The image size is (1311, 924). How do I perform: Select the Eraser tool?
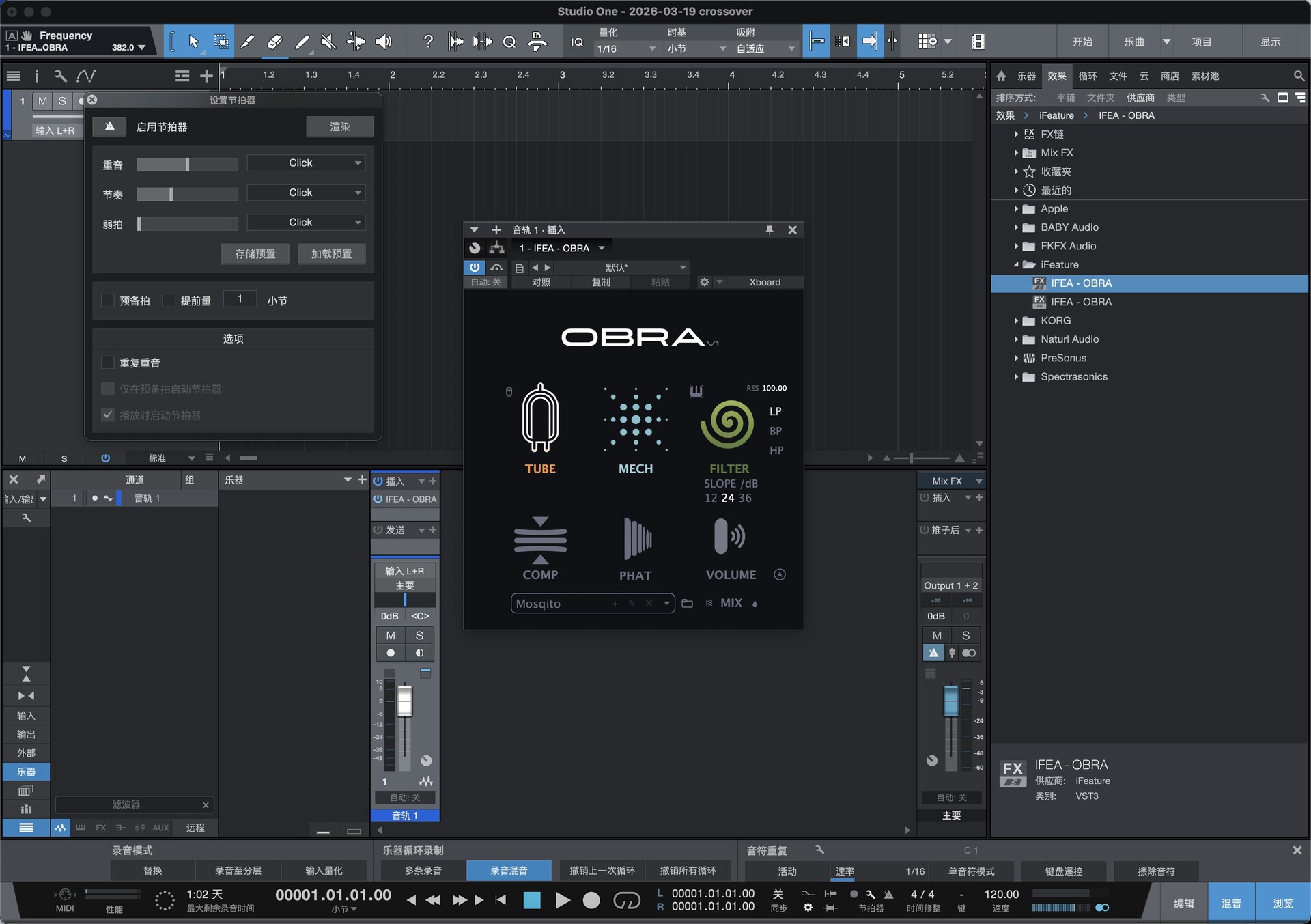274,42
